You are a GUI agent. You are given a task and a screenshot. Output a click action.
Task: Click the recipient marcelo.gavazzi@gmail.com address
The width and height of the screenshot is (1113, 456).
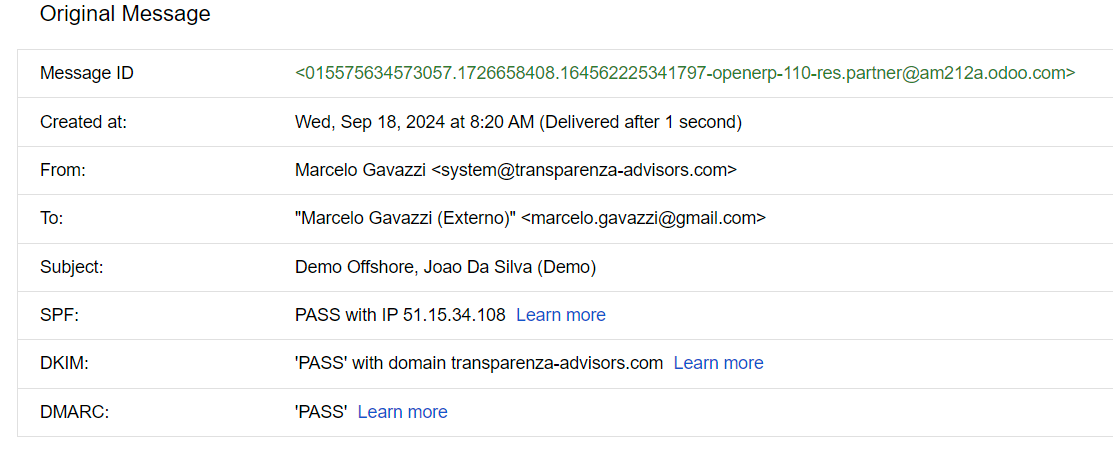point(643,218)
